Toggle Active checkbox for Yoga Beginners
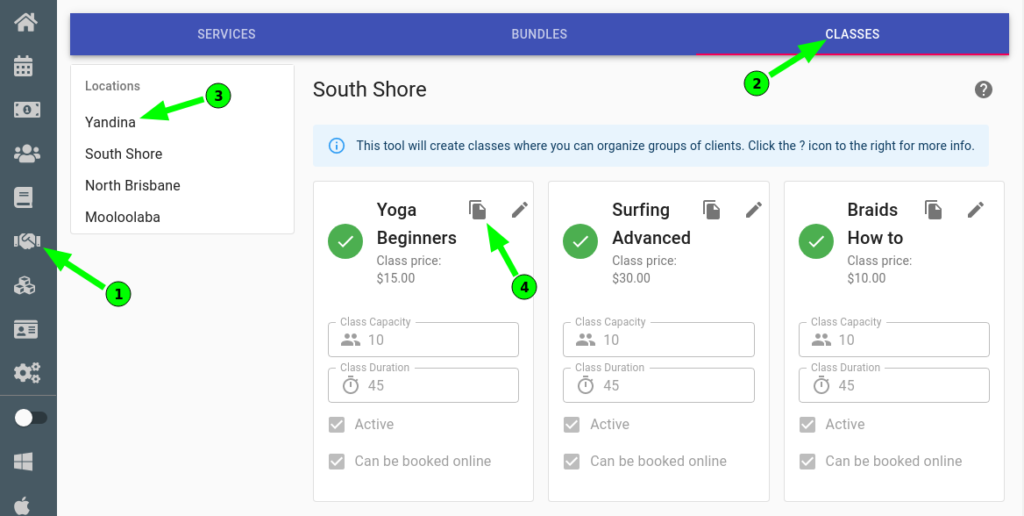 [x=336, y=425]
